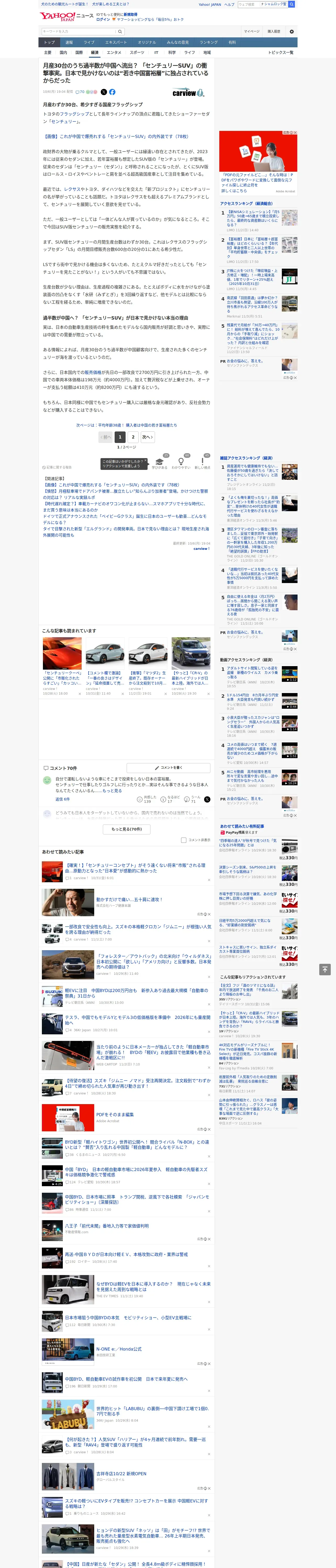336x1568 pixels.
Task: Open the 返信 6件 replies link
Action: click(63, 799)
